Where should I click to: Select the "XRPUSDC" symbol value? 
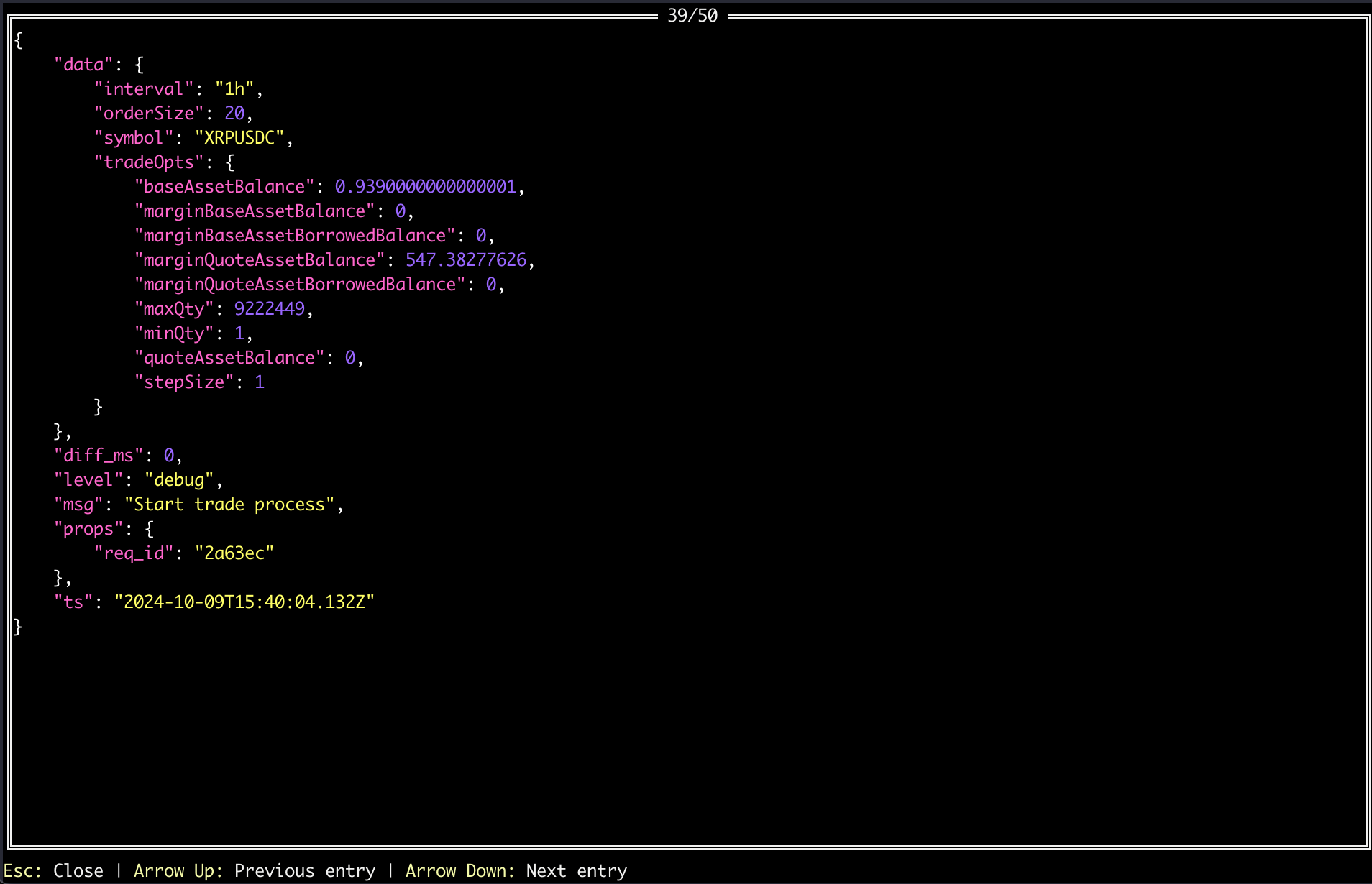coord(239,138)
